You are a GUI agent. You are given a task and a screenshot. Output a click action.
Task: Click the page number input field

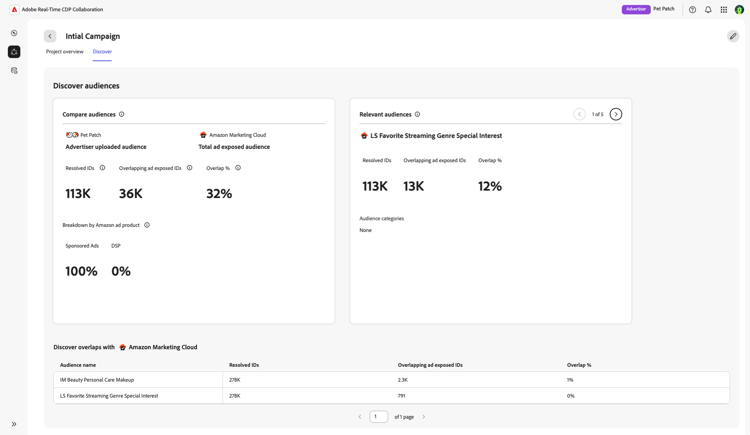378,417
